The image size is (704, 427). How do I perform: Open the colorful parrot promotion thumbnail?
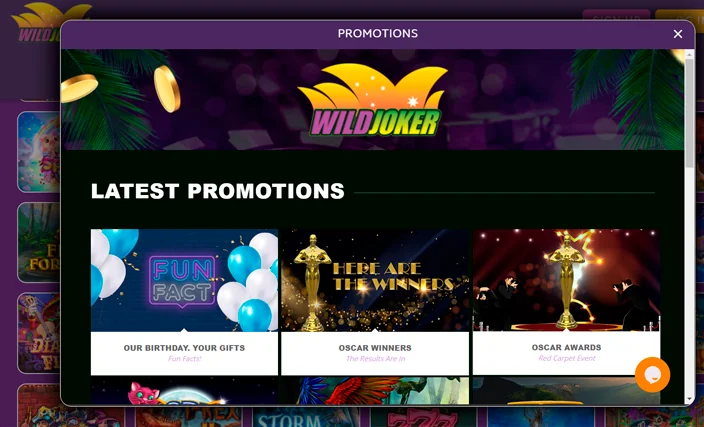tap(375, 391)
